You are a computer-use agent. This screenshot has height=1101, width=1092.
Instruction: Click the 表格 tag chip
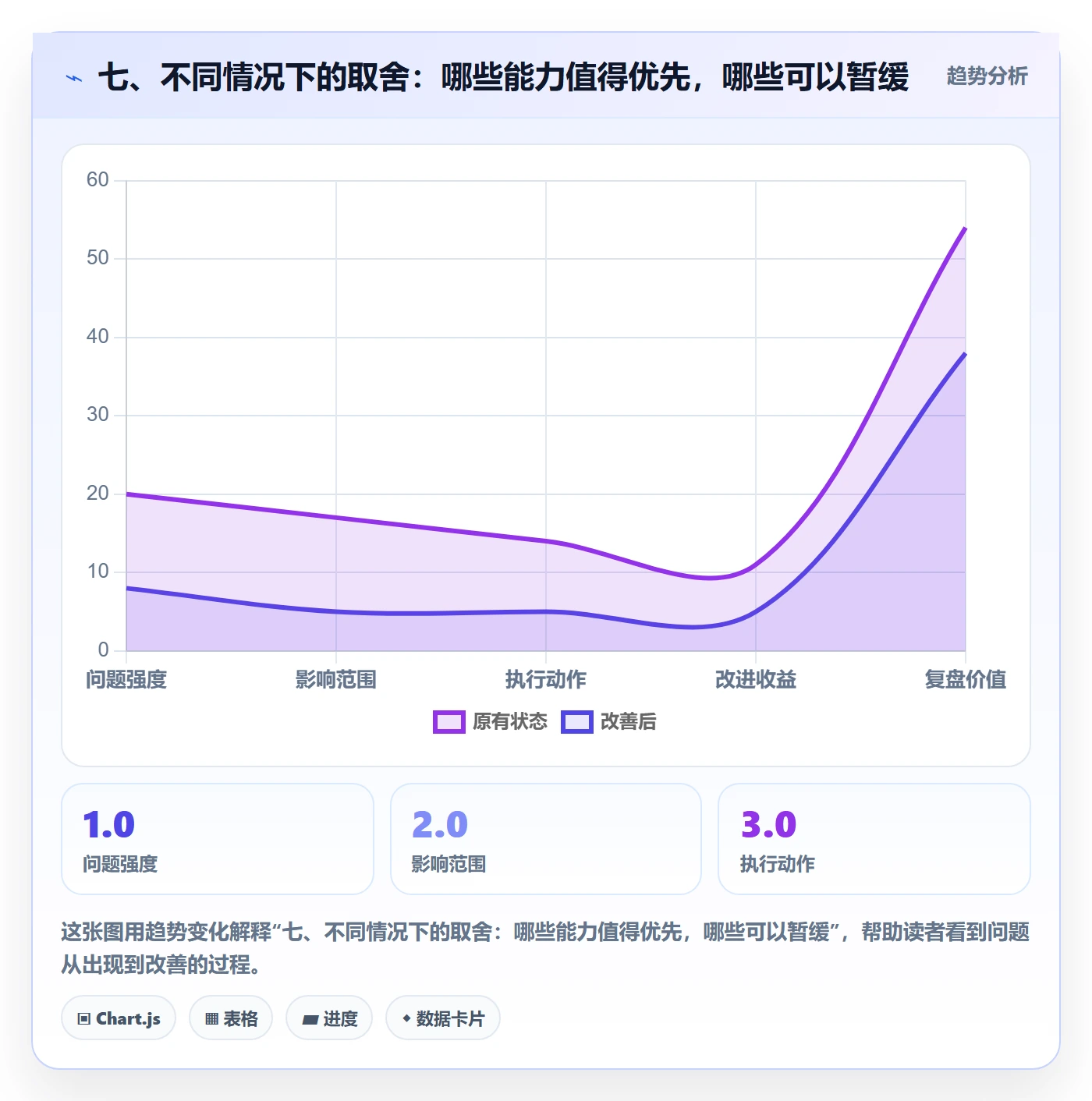pyautogui.click(x=231, y=1018)
